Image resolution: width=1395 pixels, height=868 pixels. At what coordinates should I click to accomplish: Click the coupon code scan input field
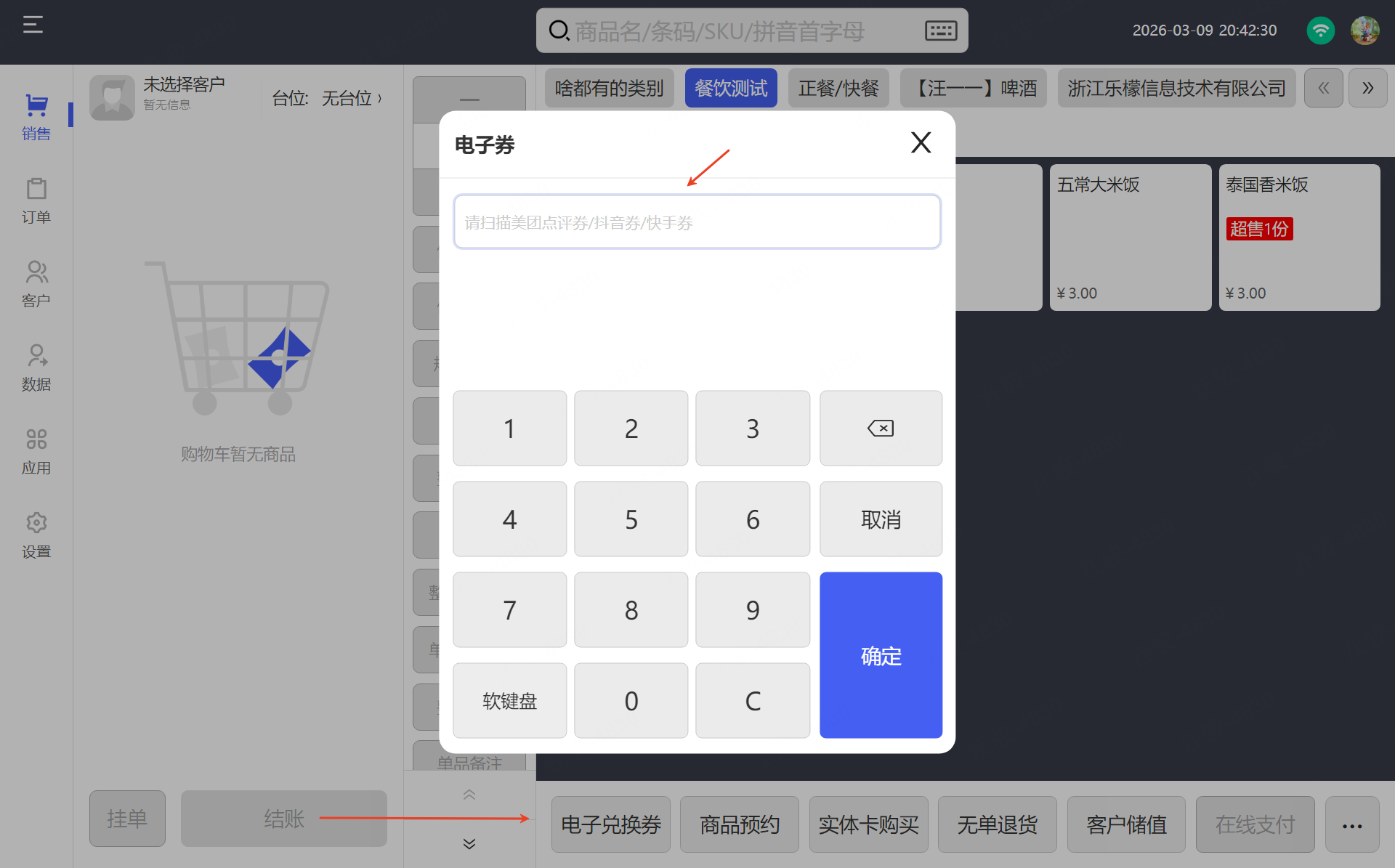point(697,222)
